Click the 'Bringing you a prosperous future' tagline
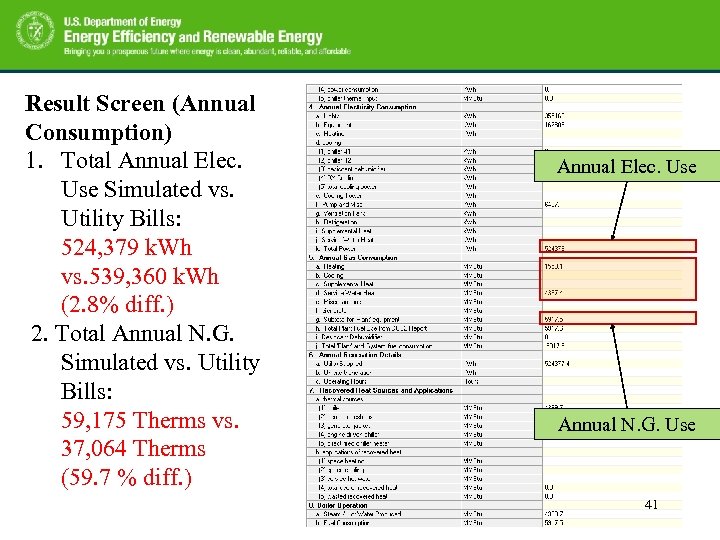720x540 pixels. (x=207, y=51)
